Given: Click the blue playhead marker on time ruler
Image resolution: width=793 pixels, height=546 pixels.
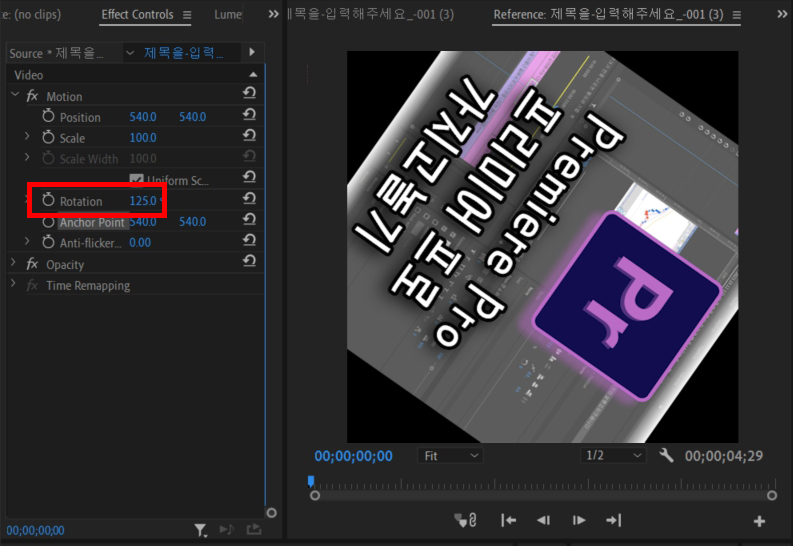Looking at the screenshot, I should click(x=311, y=480).
